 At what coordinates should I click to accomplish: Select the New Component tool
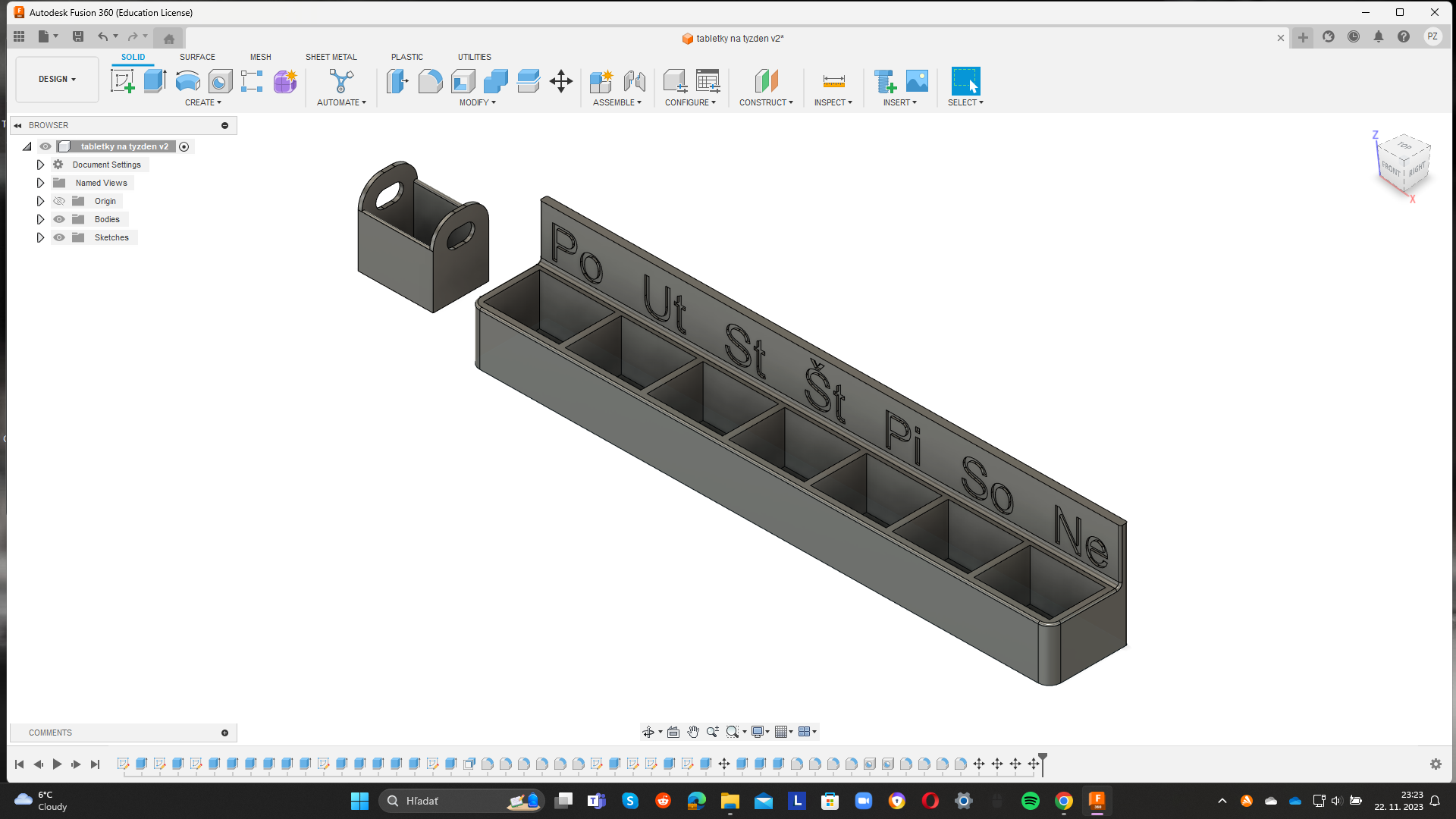601,81
